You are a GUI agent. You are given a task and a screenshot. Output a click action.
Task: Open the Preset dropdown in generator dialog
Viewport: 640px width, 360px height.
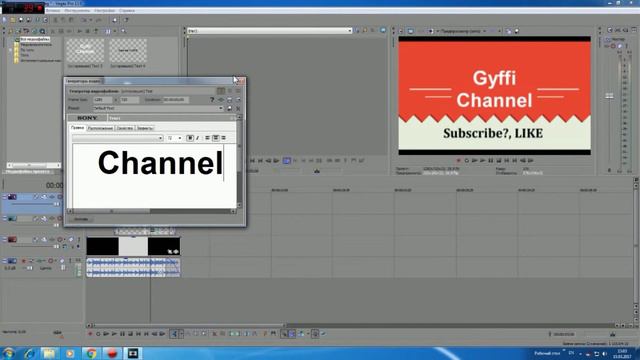coord(221,108)
